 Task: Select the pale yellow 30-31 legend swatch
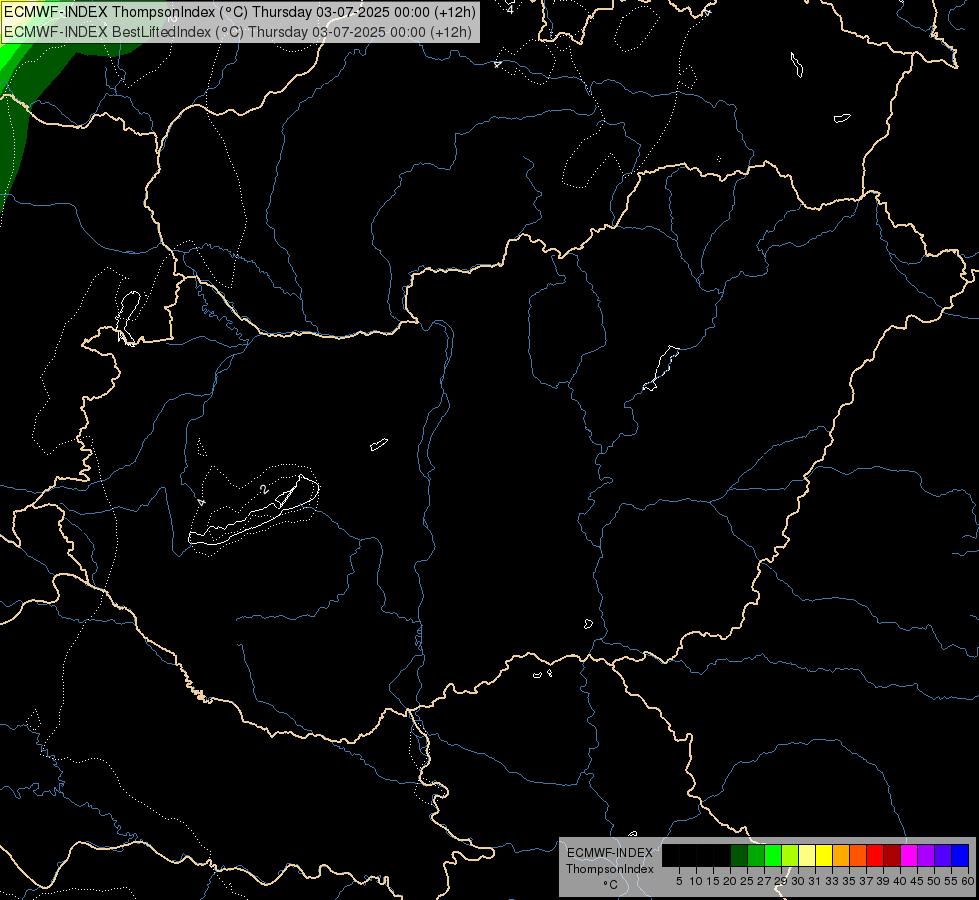[x=807, y=855]
